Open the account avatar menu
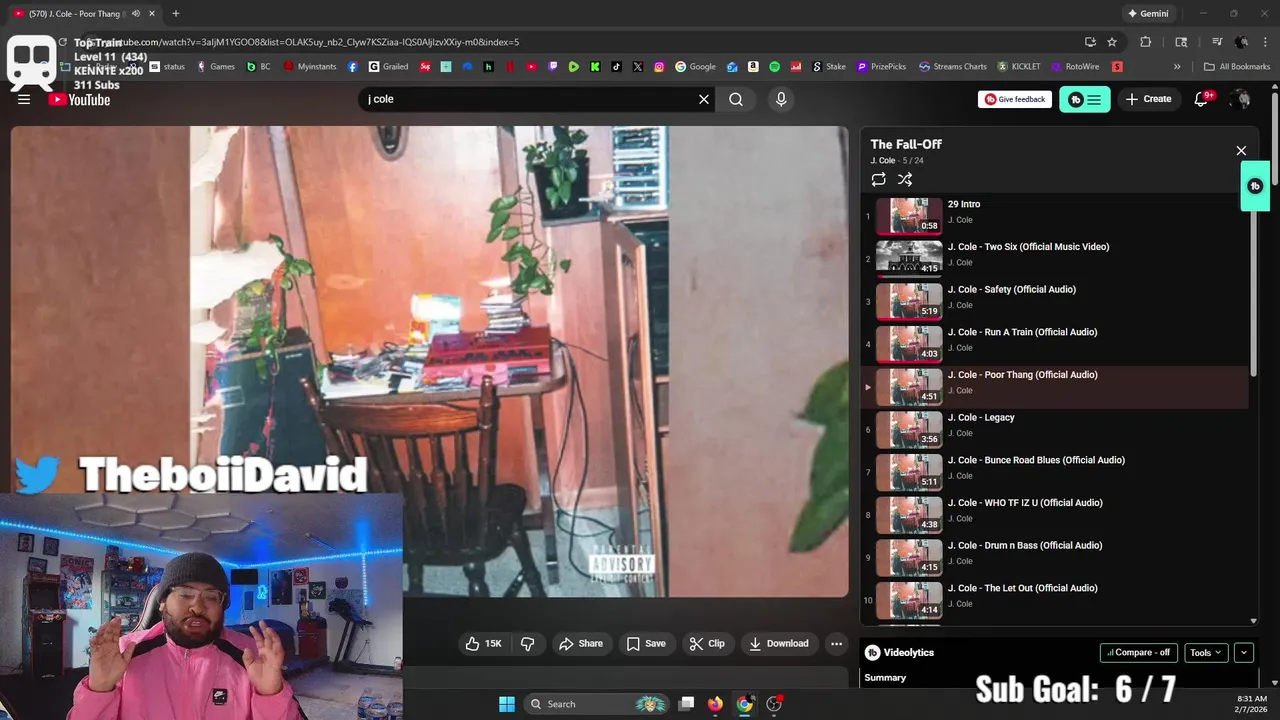 point(1240,99)
